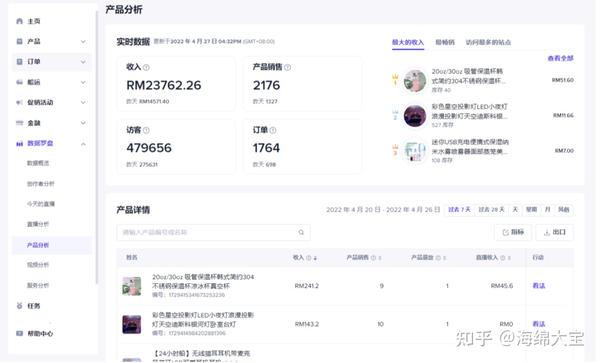
Task: Click the 产品 sidebar icon
Action: pos(20,41)
